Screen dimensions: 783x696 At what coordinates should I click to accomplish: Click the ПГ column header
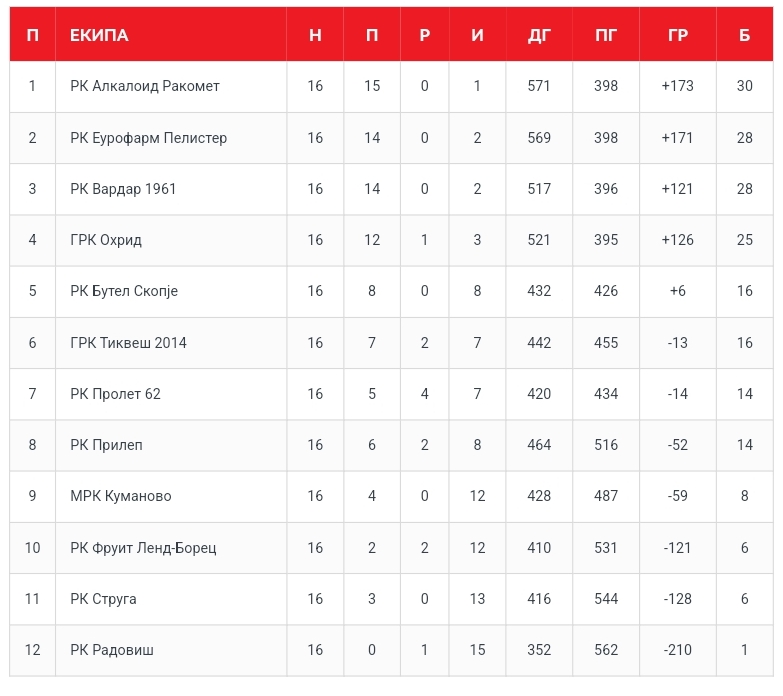pyautogui.click(x=606, y=35)
